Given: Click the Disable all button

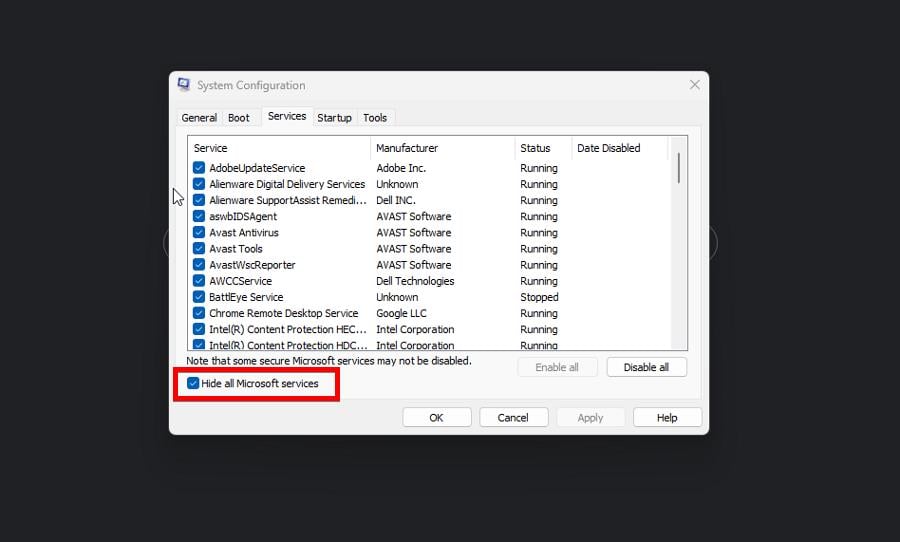Looking at the screenshot, I should [646, 367].
